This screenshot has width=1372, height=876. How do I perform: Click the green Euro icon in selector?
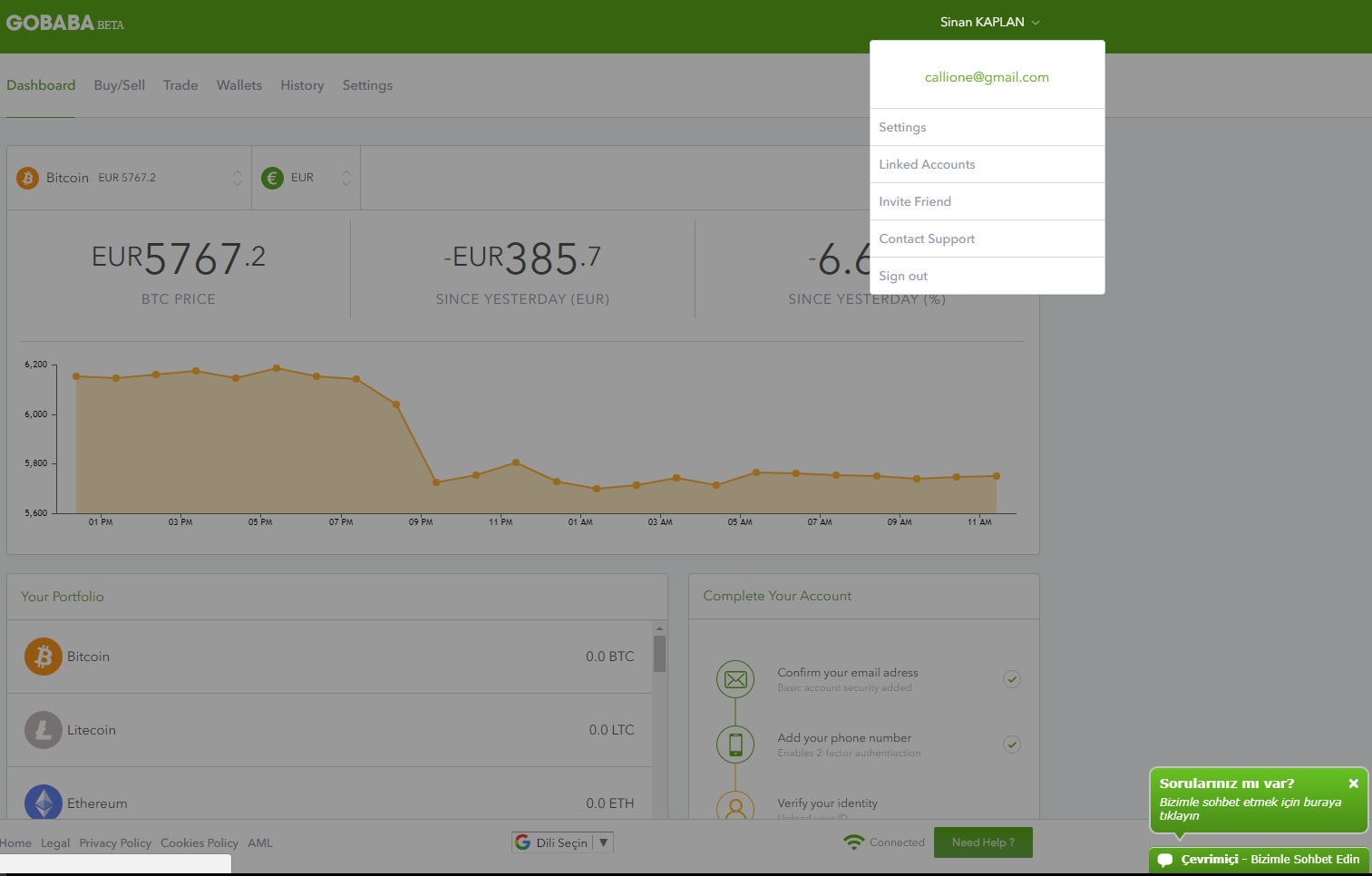tap(272, 178)
